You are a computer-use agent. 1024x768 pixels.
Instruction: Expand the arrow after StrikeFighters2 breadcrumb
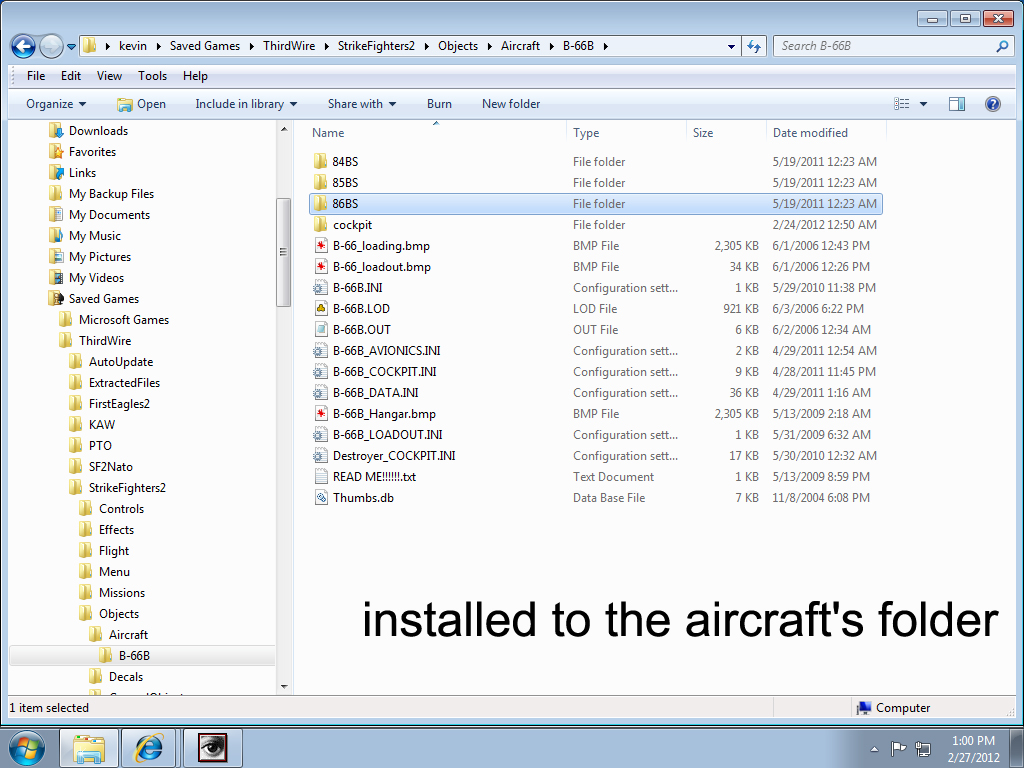(x=426, y=46)
